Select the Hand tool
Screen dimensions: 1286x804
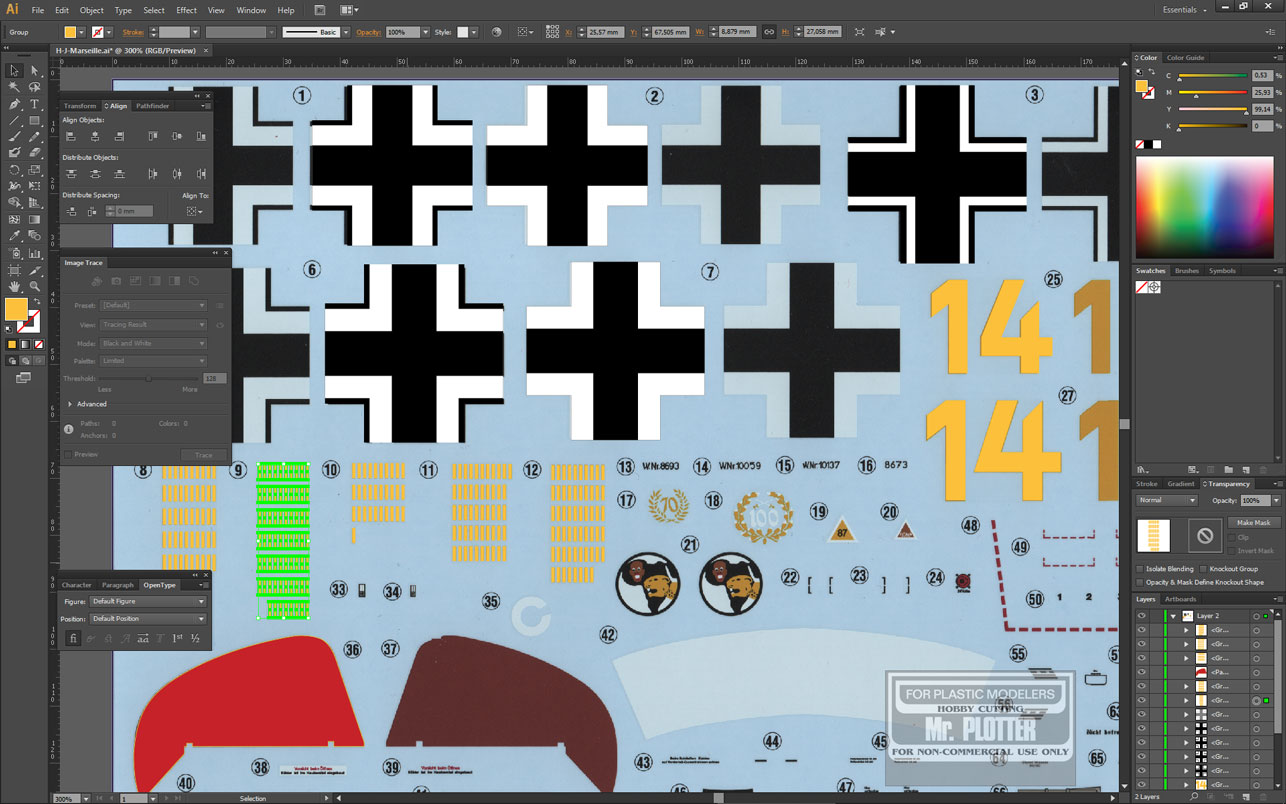(x=14, y=286)
